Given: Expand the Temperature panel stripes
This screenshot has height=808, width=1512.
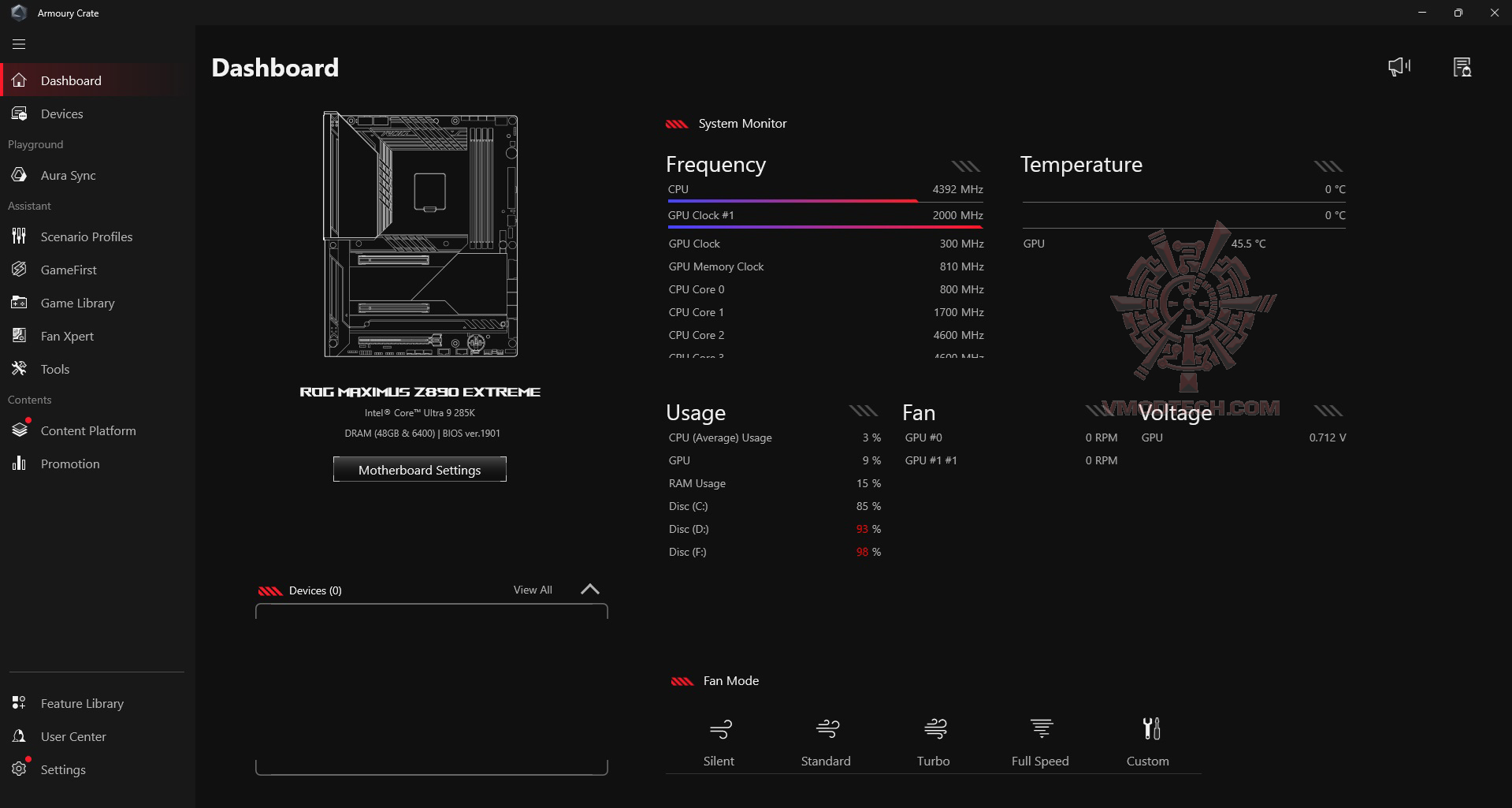Looking at the screenshot, I should [x=1328, y=166].
